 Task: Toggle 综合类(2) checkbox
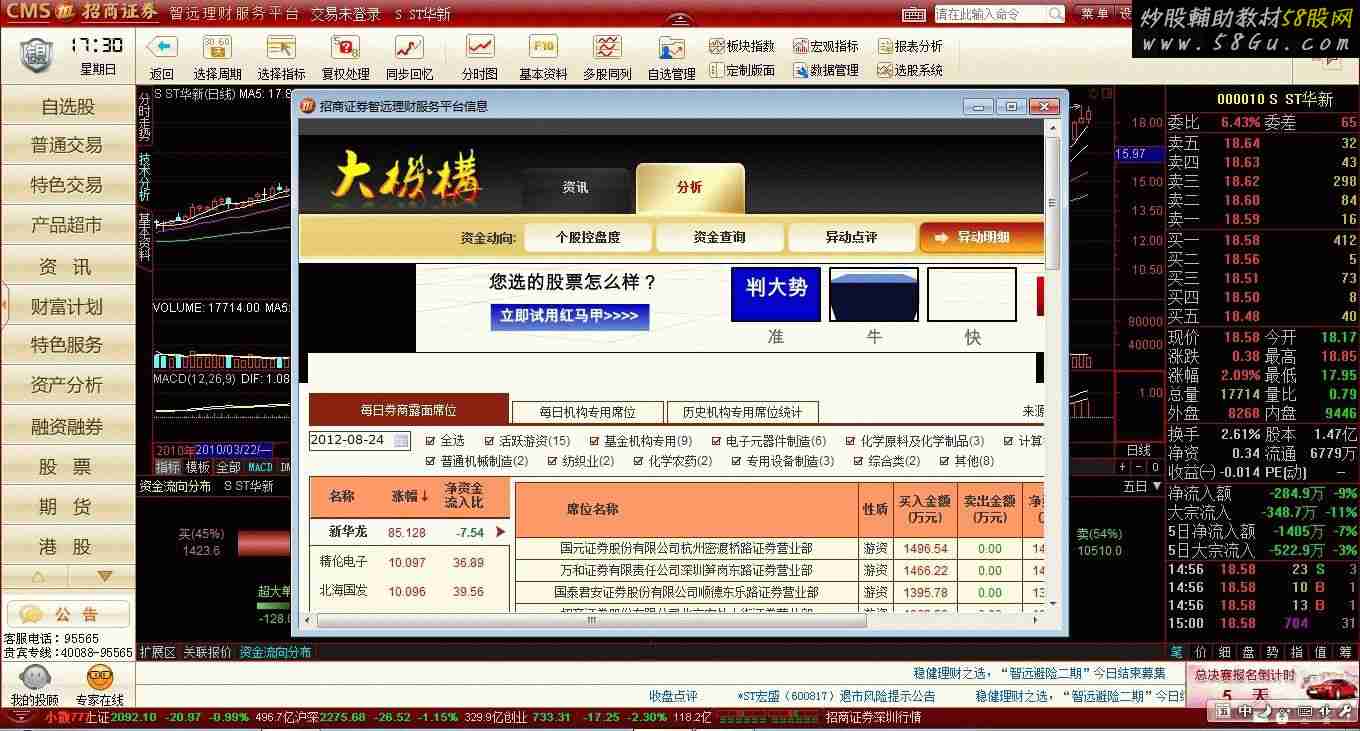tap(858, 461)
